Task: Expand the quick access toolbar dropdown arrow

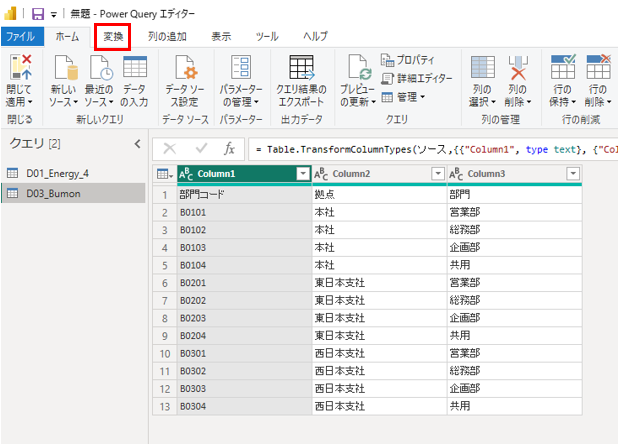Action: 53,15
